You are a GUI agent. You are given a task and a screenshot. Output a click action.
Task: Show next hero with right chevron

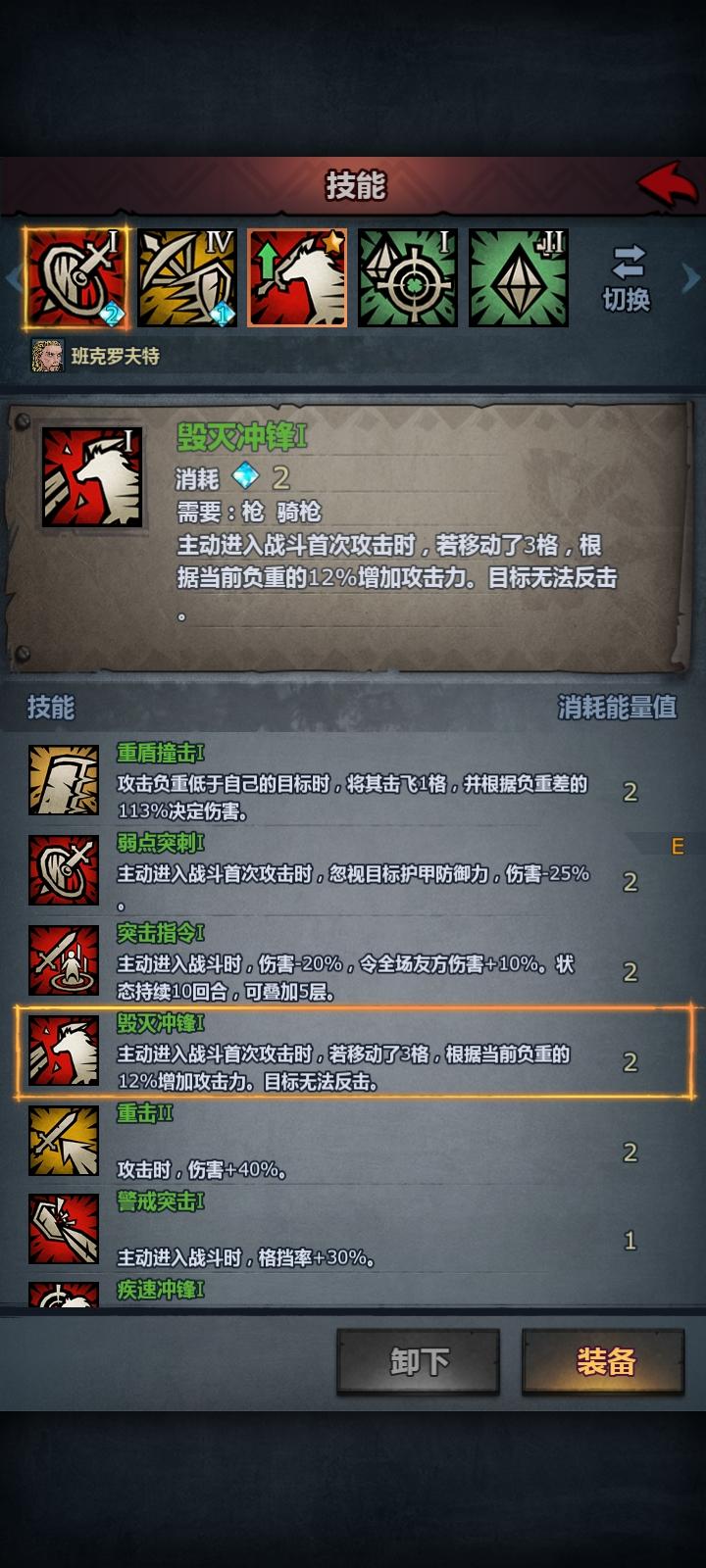[691, 278]
